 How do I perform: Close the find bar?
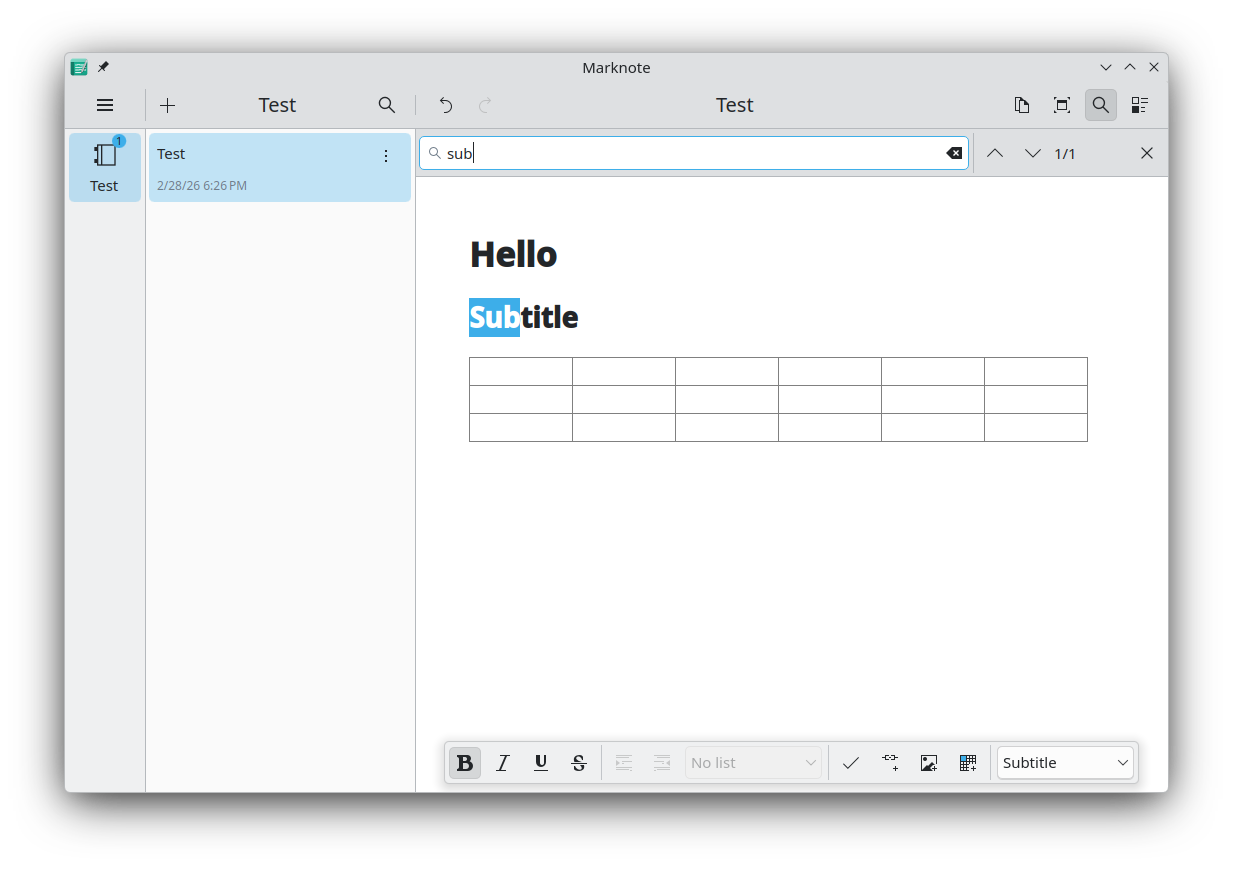point(1147,153)
